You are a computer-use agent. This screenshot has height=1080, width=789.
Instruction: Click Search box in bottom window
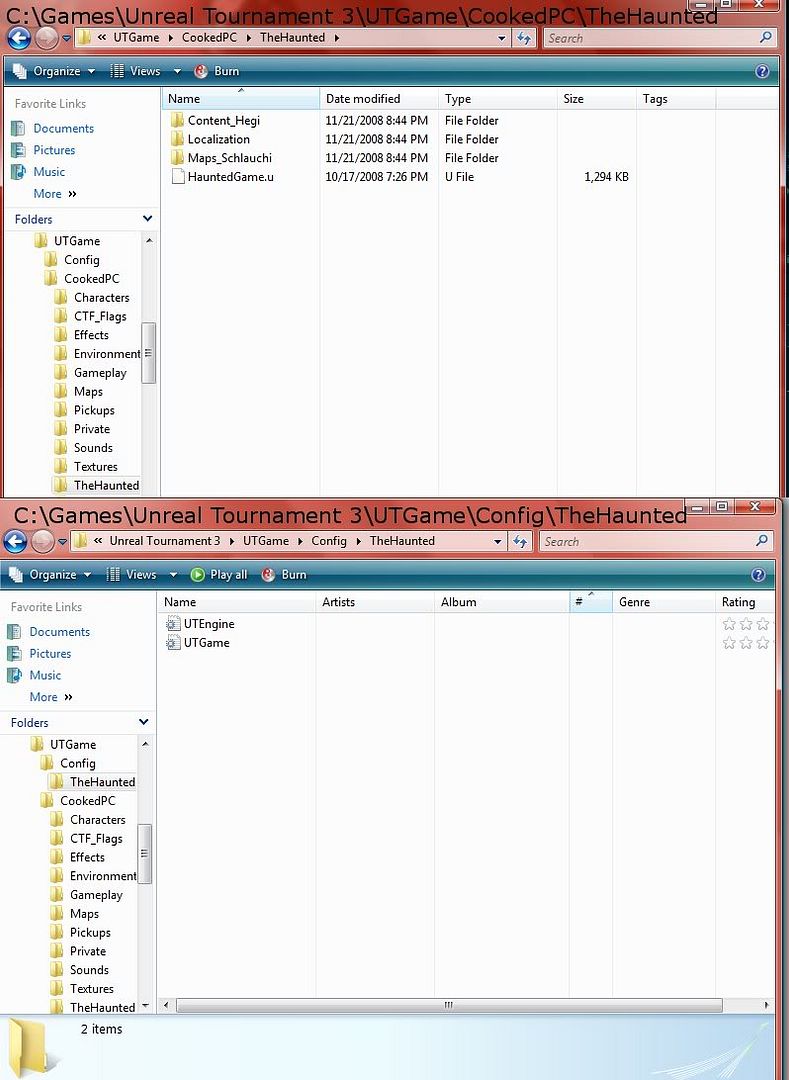click(655, 541)
